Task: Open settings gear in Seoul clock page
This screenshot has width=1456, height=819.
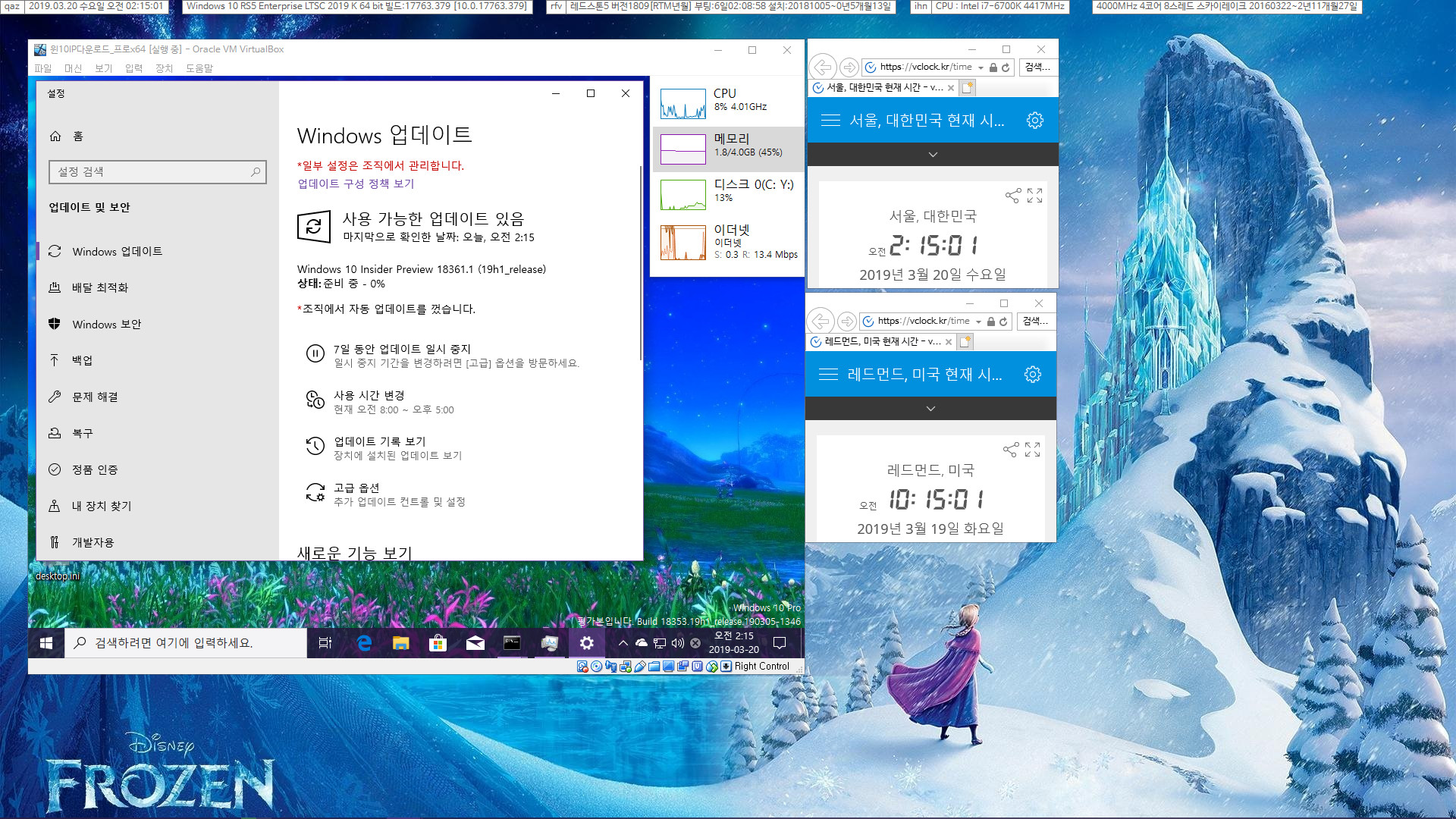Action: click(x=1035, y=120)
